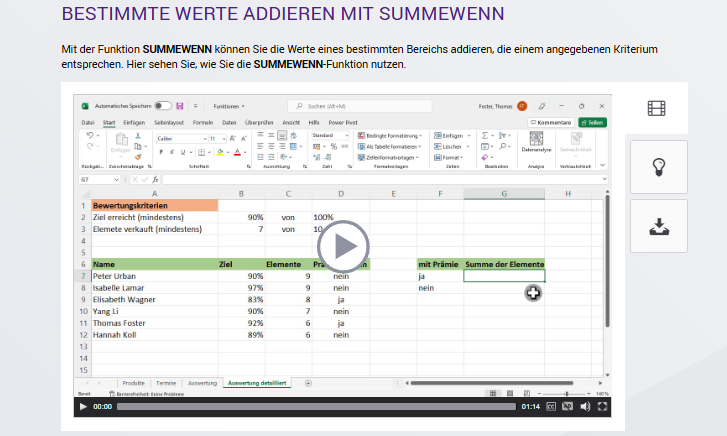Toggle the Automatisches Speichern switch

click(x=163, y=106)
